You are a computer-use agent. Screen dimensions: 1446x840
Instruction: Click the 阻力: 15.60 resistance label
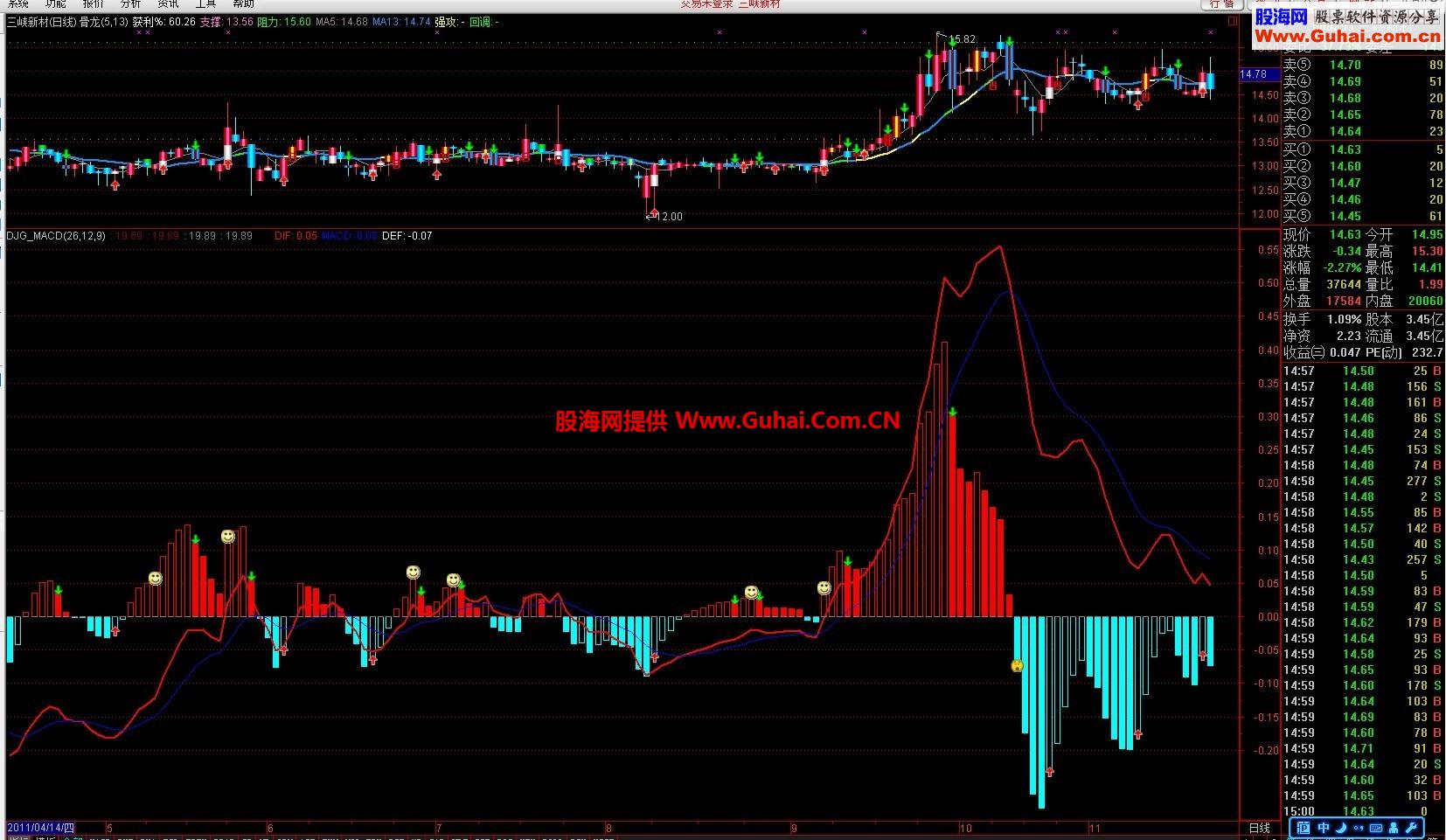(284, 22)
